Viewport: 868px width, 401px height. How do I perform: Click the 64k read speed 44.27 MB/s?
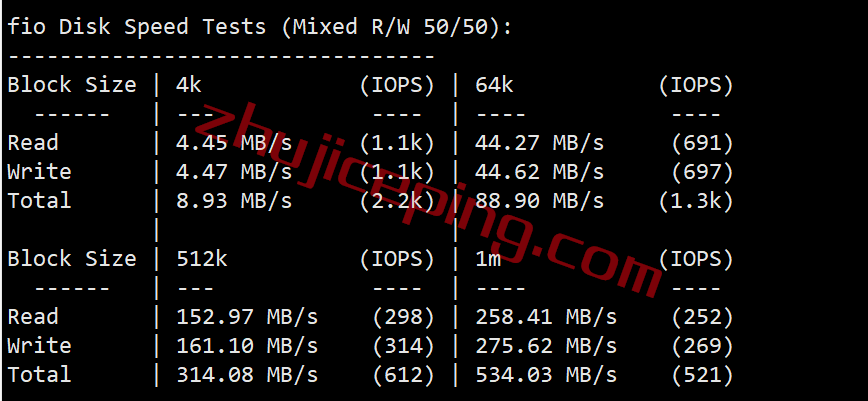pyautogui.click(x=540, y=143)
